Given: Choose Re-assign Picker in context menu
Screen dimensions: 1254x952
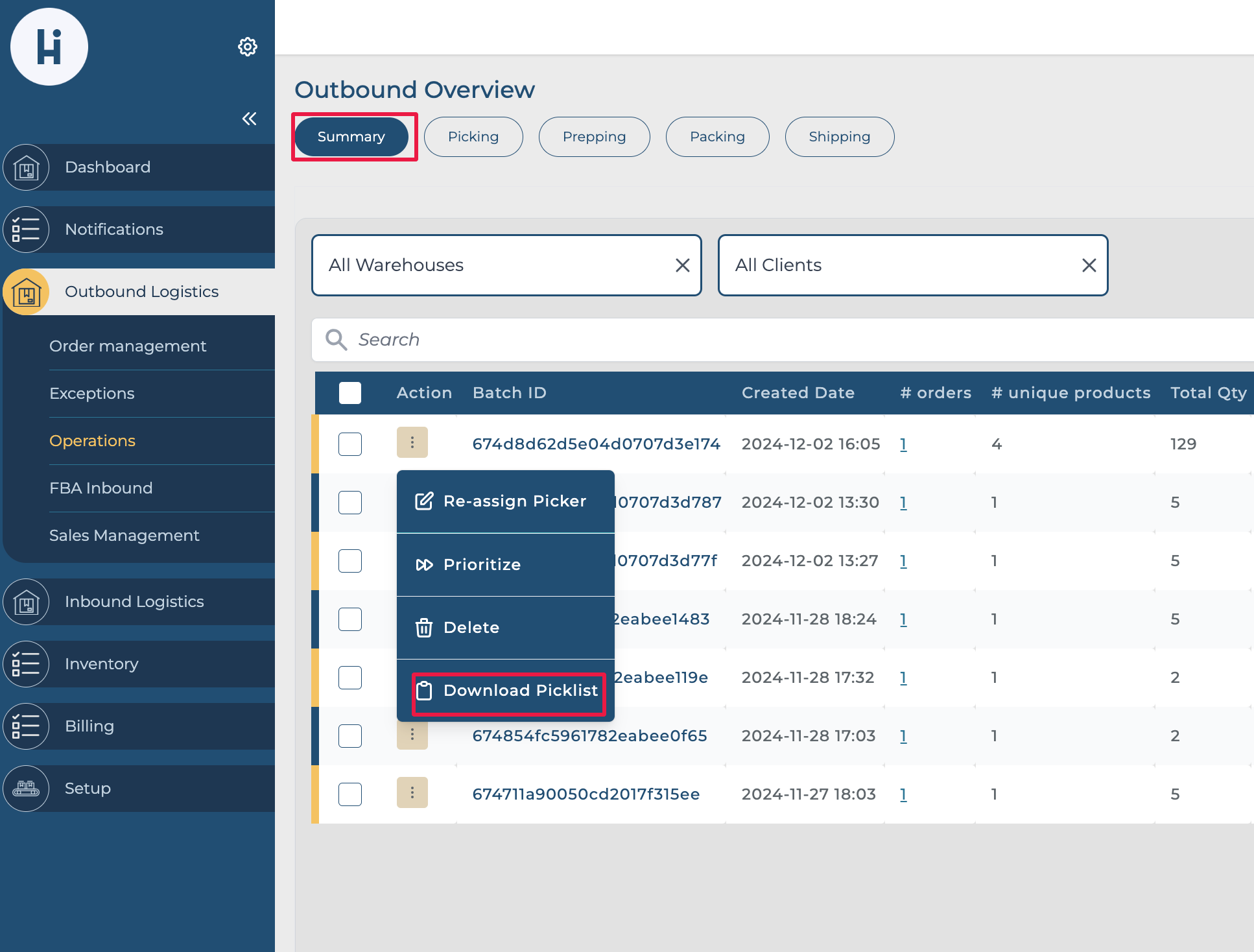Looking at the screenshot, I should pos(505,501).
